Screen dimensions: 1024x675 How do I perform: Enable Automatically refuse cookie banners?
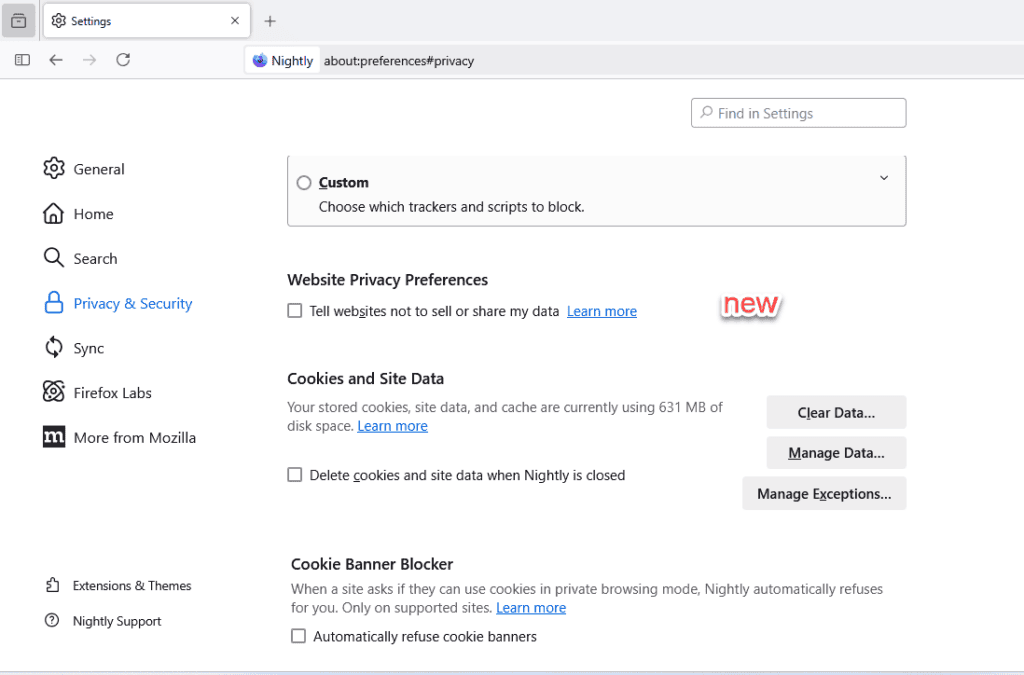click(298, 636)
